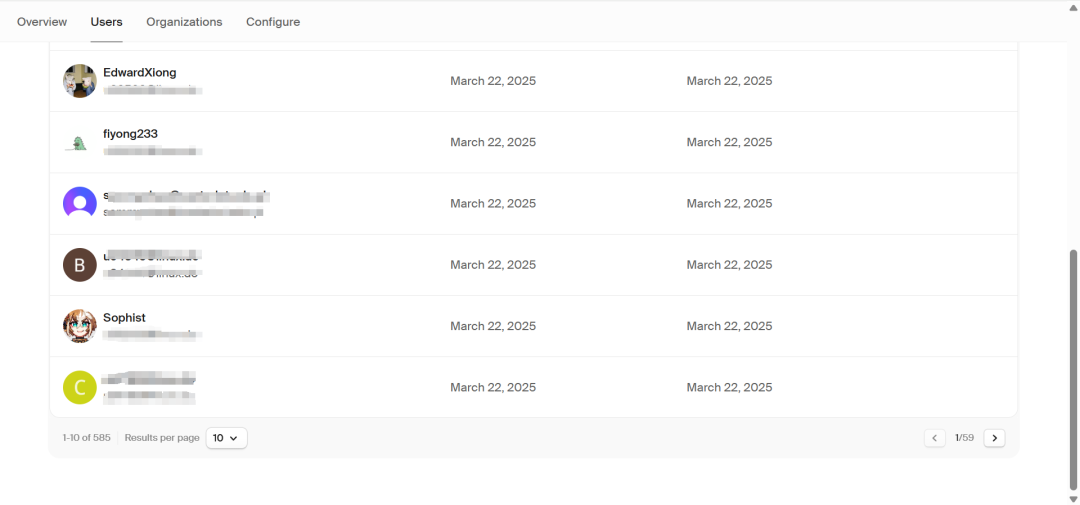
Task: Open the Sophist user name
Action: click(124, 318)
